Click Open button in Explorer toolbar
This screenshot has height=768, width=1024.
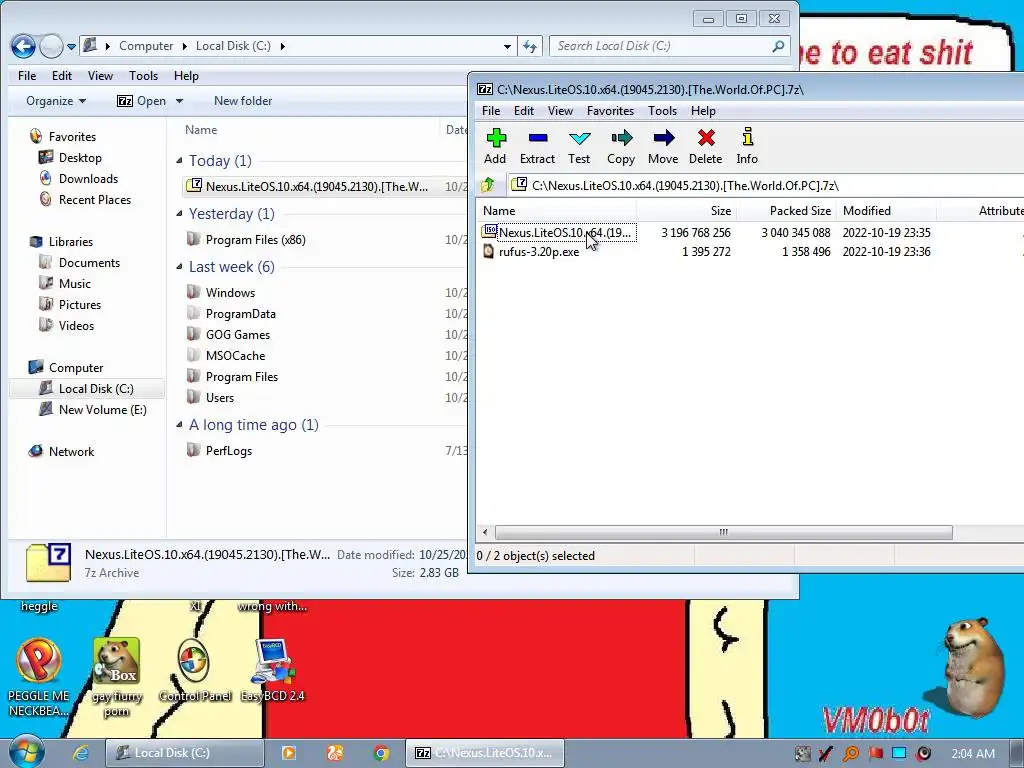coord(142,101)
